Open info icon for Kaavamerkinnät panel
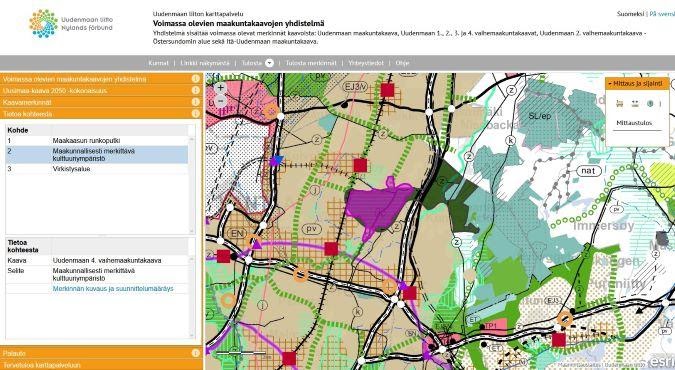Viewport: 675px width, 370px height. 195,102
